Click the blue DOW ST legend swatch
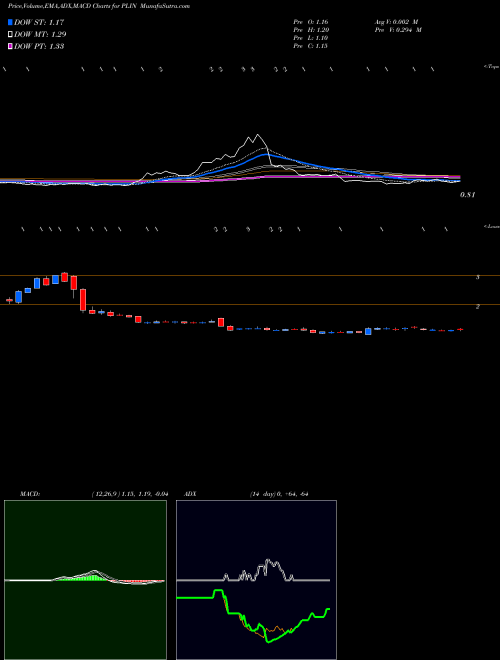Viewport: 500px width, 660px height. tap(11, 22)
